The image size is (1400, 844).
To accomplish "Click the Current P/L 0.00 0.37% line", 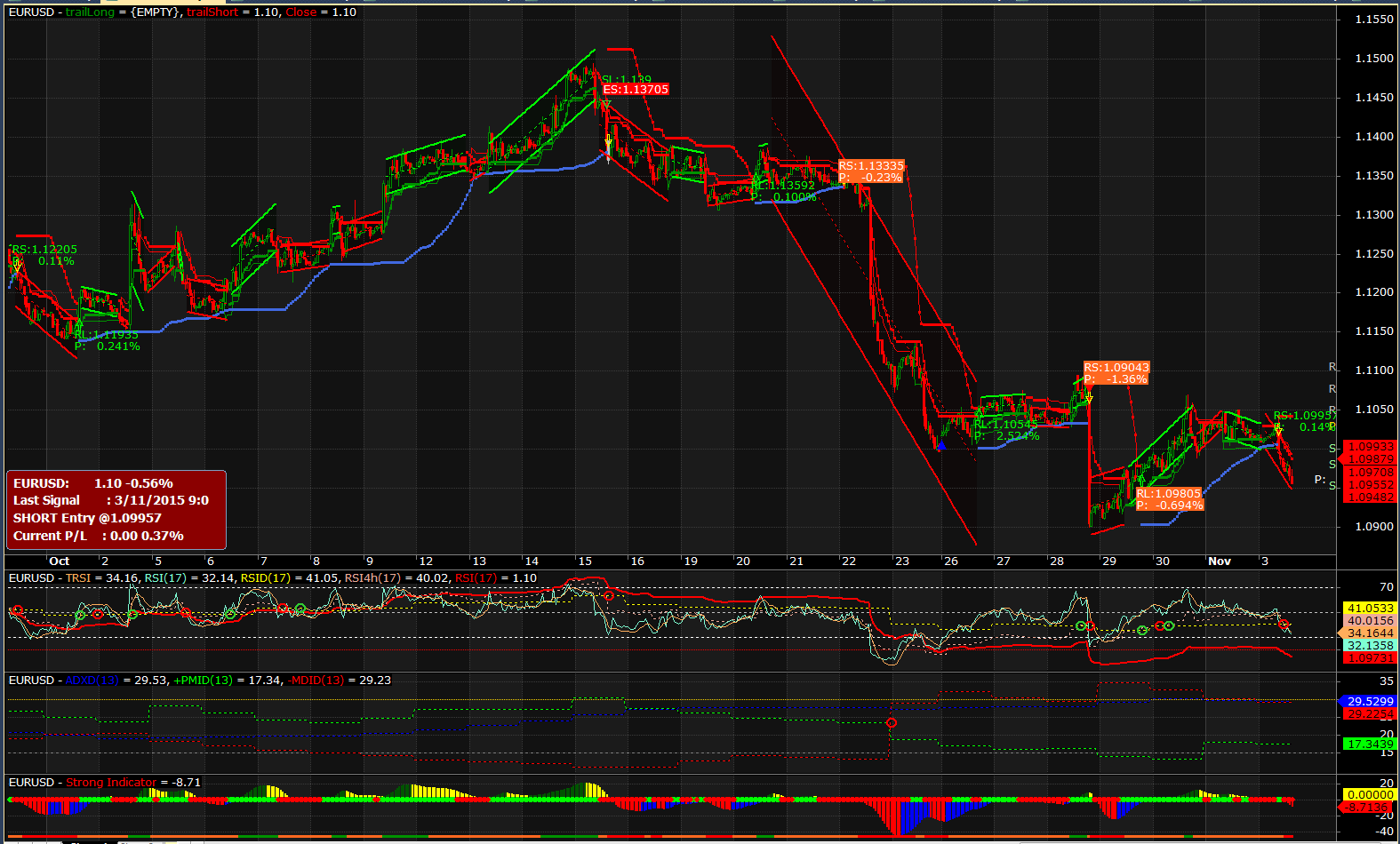I will pyautogui.click(x=98, y=536).
